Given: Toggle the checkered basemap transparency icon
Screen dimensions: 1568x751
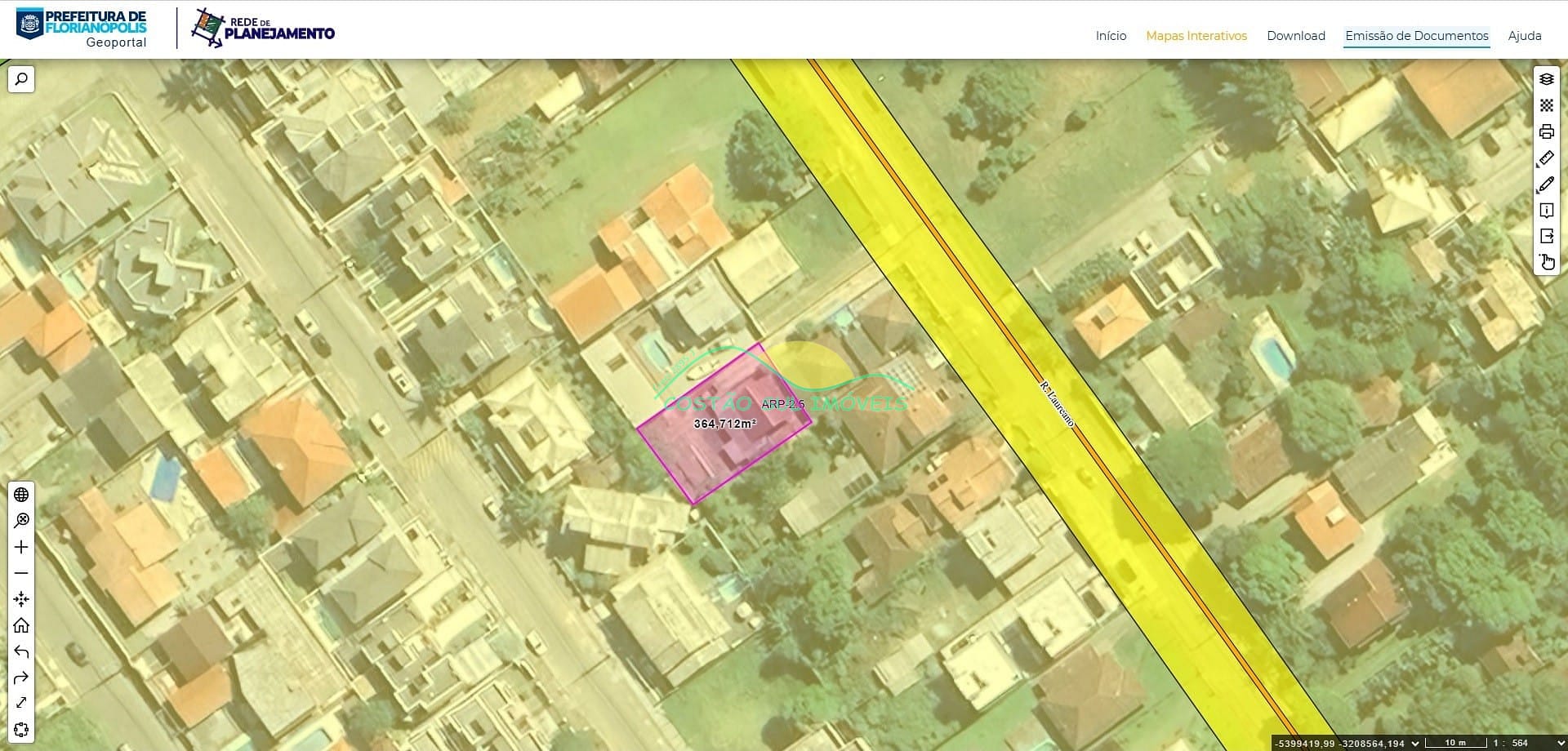Looking at the screenshot, I should tap(1546, 105).
